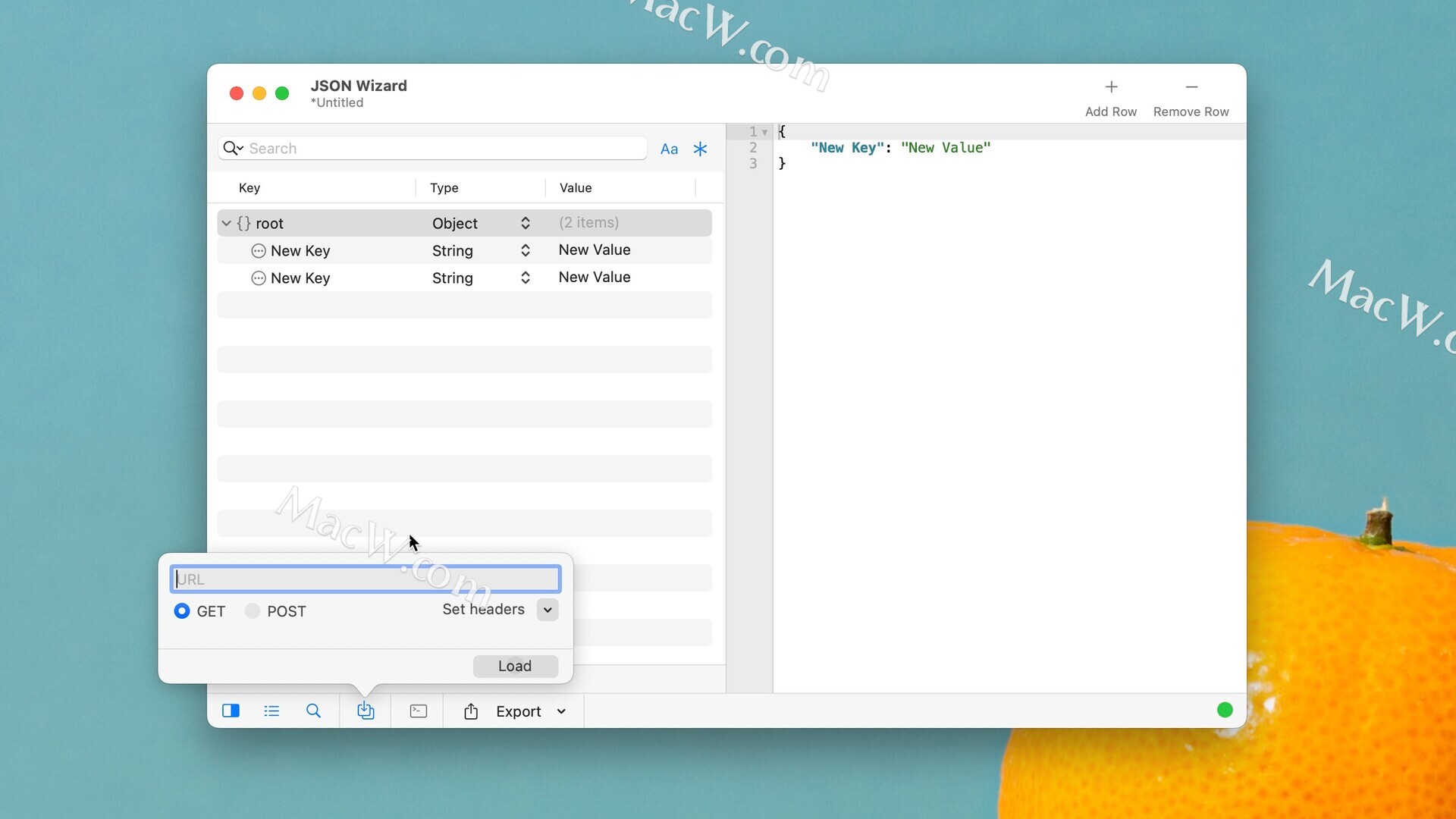
Task: Expand the Set headers dropdown
Action: (x=548, y=610)
